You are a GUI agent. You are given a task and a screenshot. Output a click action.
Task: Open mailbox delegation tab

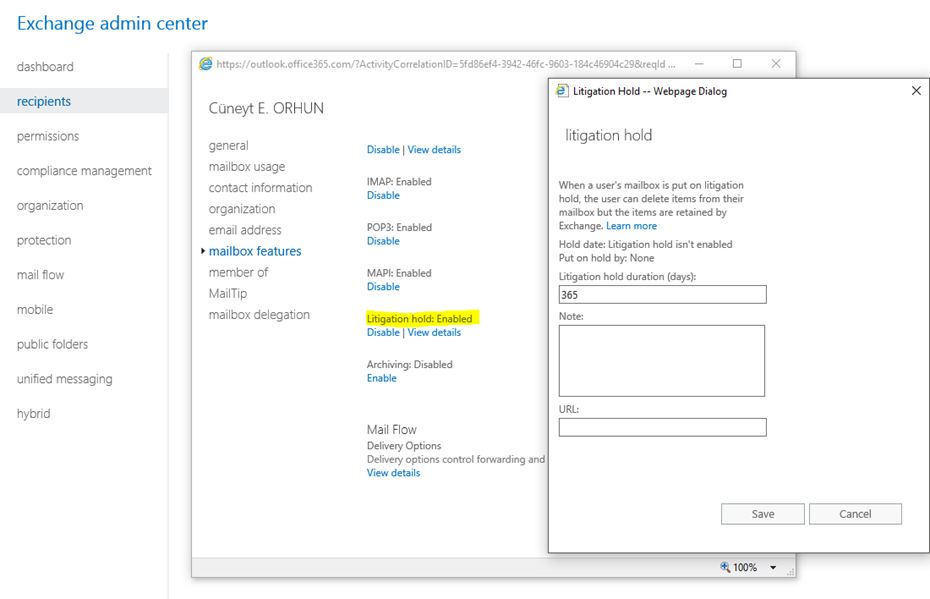[x=259, y=314]
